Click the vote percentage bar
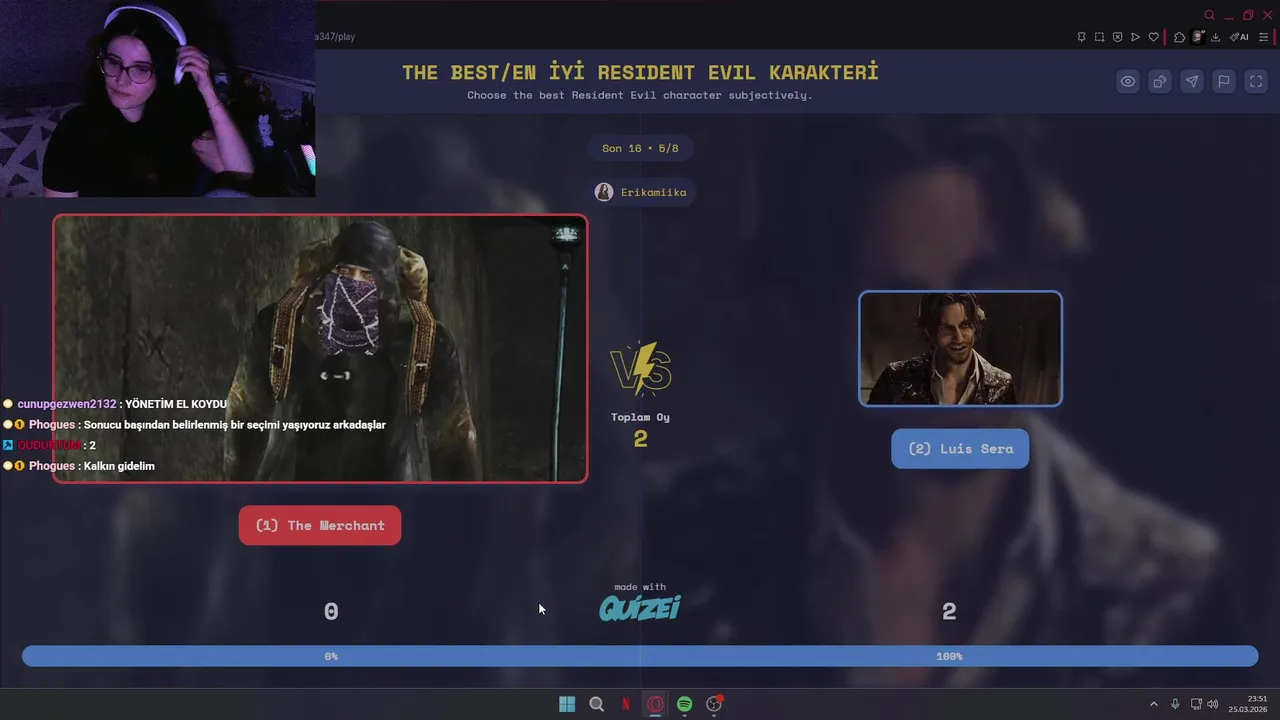The image size is (1280, 720). click(640, 656)
